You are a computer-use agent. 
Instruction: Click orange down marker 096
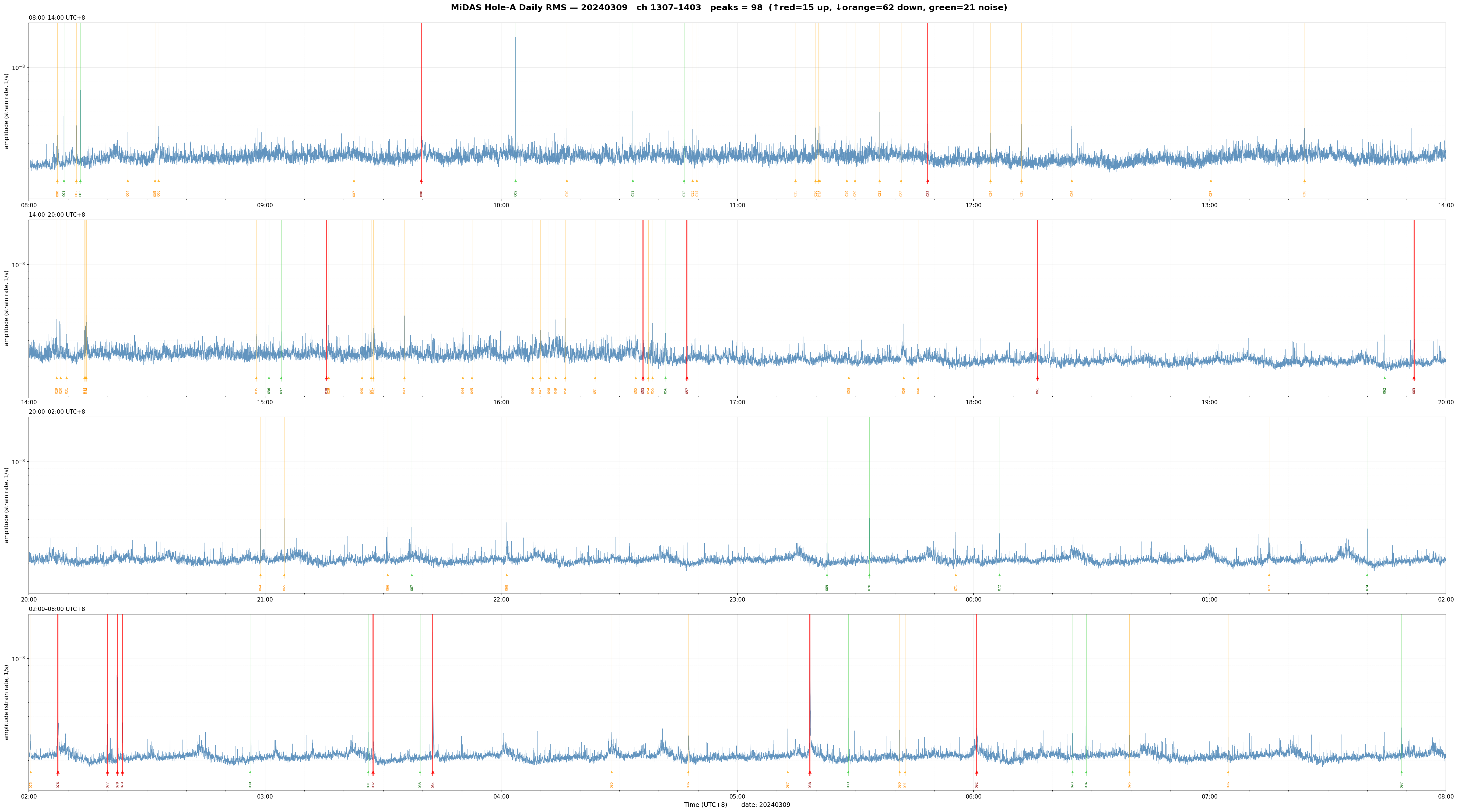point(1228,772)
